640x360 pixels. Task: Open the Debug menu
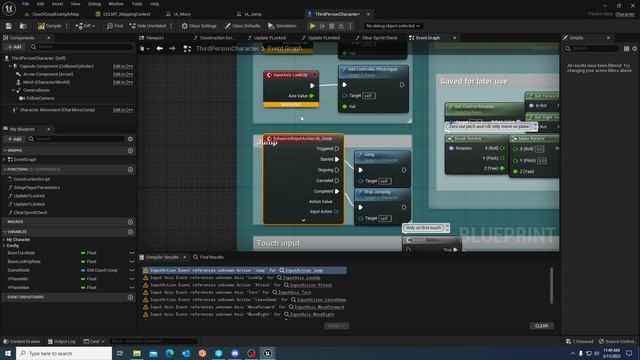click(94, 4)
